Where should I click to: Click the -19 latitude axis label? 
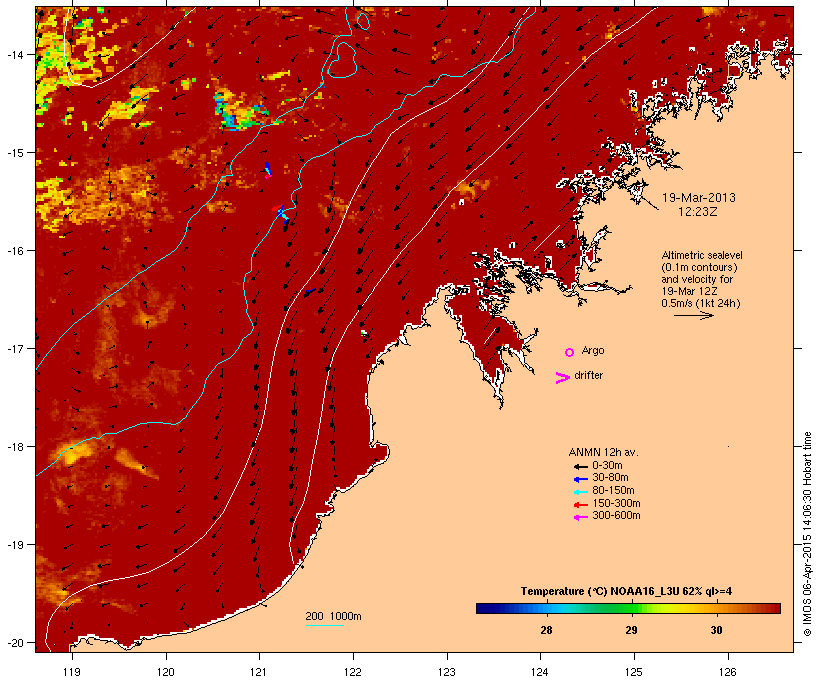point(14,545)
